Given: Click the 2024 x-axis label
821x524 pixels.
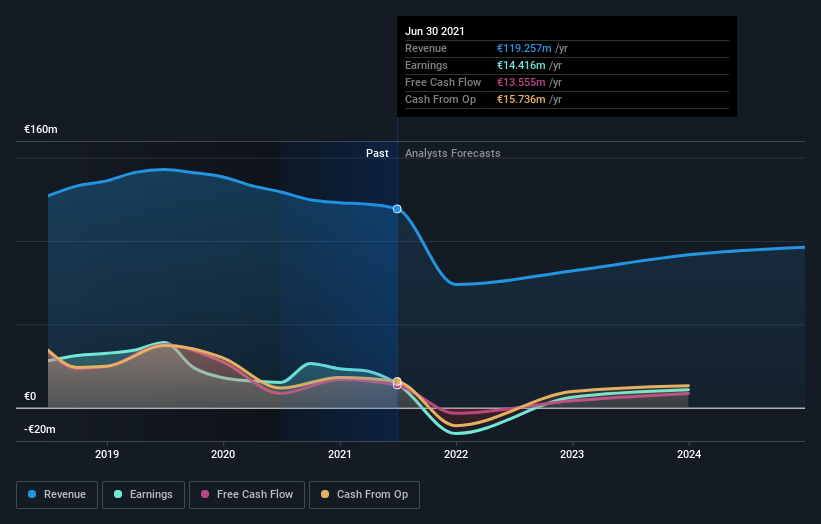Looking at the screenshot, I should click(x=689, y=454).
